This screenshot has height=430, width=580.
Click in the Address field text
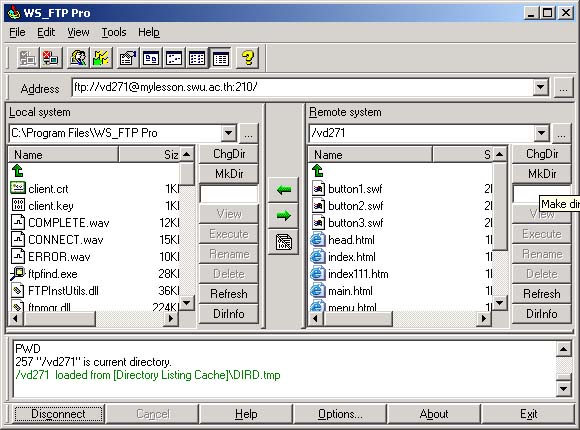coord(302,87)
